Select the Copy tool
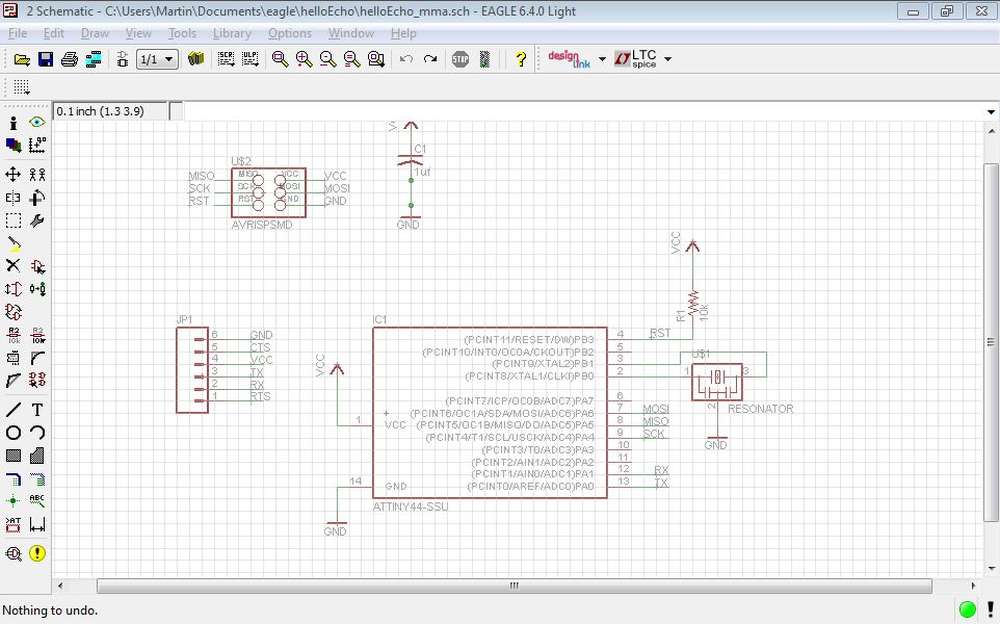This screenshot has height=624, width=1000. coord(38,174)
